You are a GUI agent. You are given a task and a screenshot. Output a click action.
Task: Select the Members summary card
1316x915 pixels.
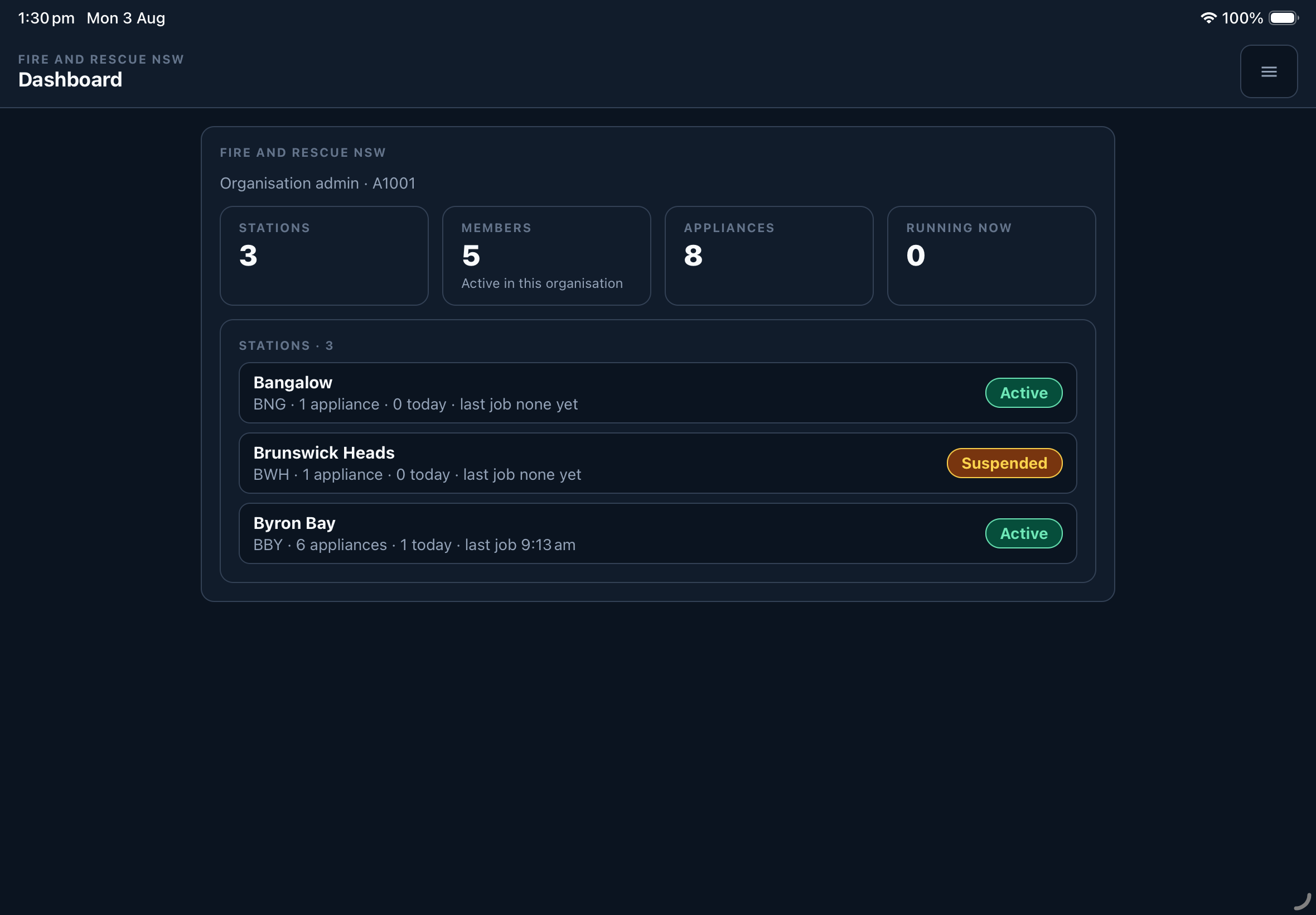click(x=546, y=256)
